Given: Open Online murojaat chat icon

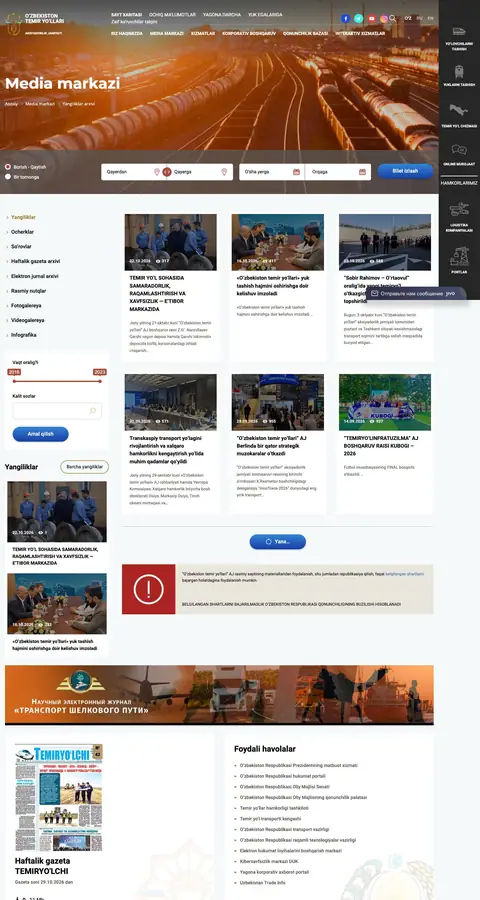Looking at the screenshot, I should [459, 150].
